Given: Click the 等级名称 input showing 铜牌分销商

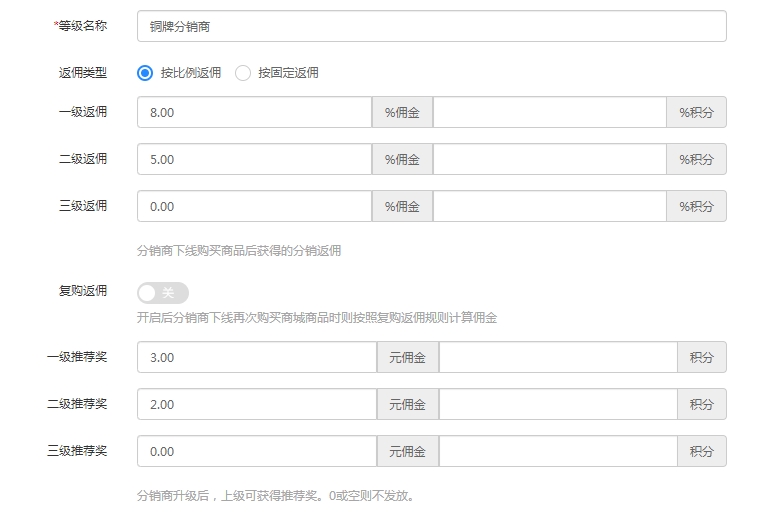Looking at the screenshot, I should tap(431, 26).
